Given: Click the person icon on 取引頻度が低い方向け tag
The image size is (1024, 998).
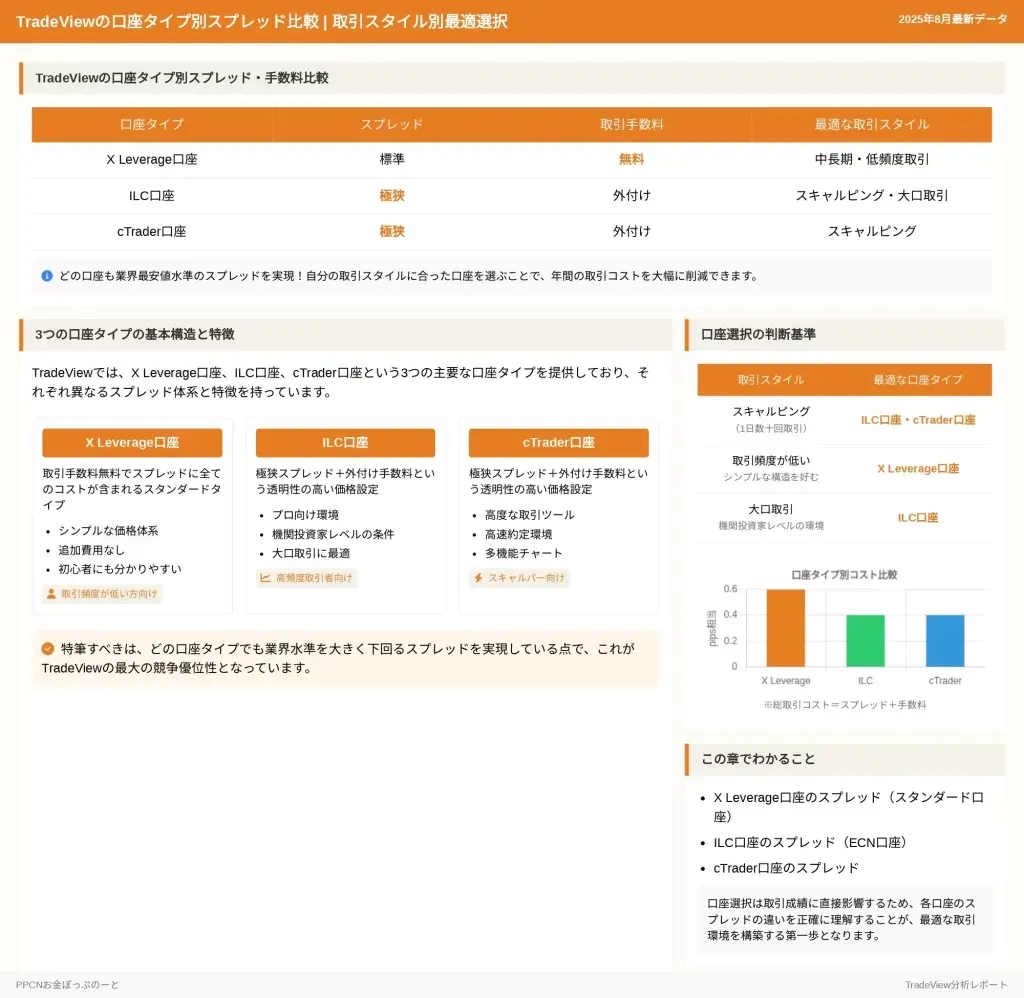Looking at the screenshot, I should [x=51, y=594].
